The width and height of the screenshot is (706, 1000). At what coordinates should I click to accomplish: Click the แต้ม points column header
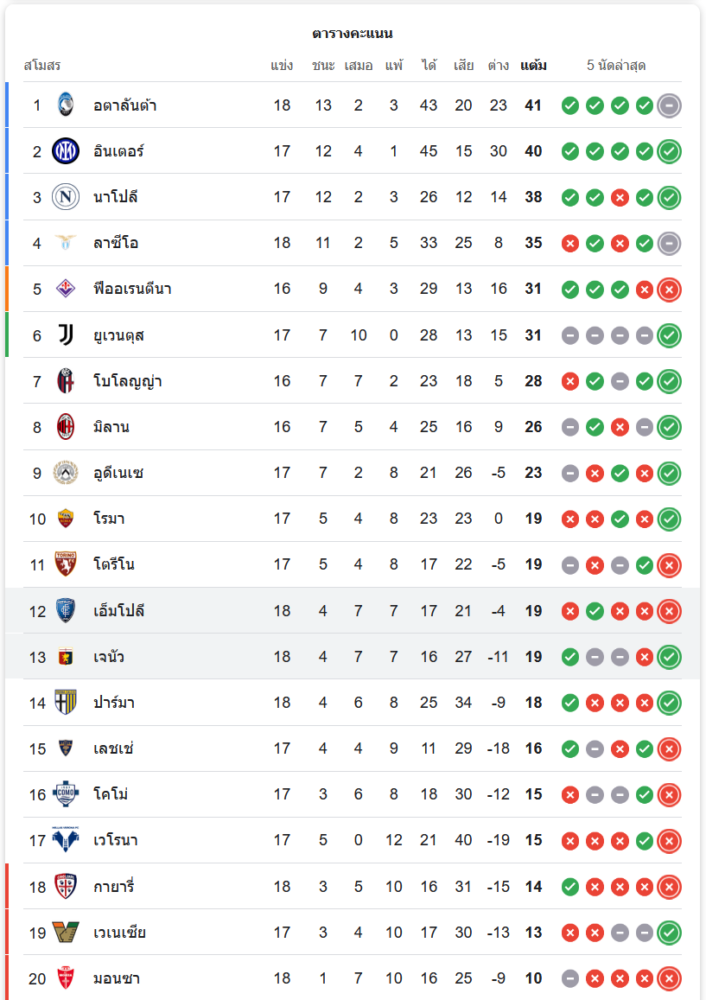[533, 66]
